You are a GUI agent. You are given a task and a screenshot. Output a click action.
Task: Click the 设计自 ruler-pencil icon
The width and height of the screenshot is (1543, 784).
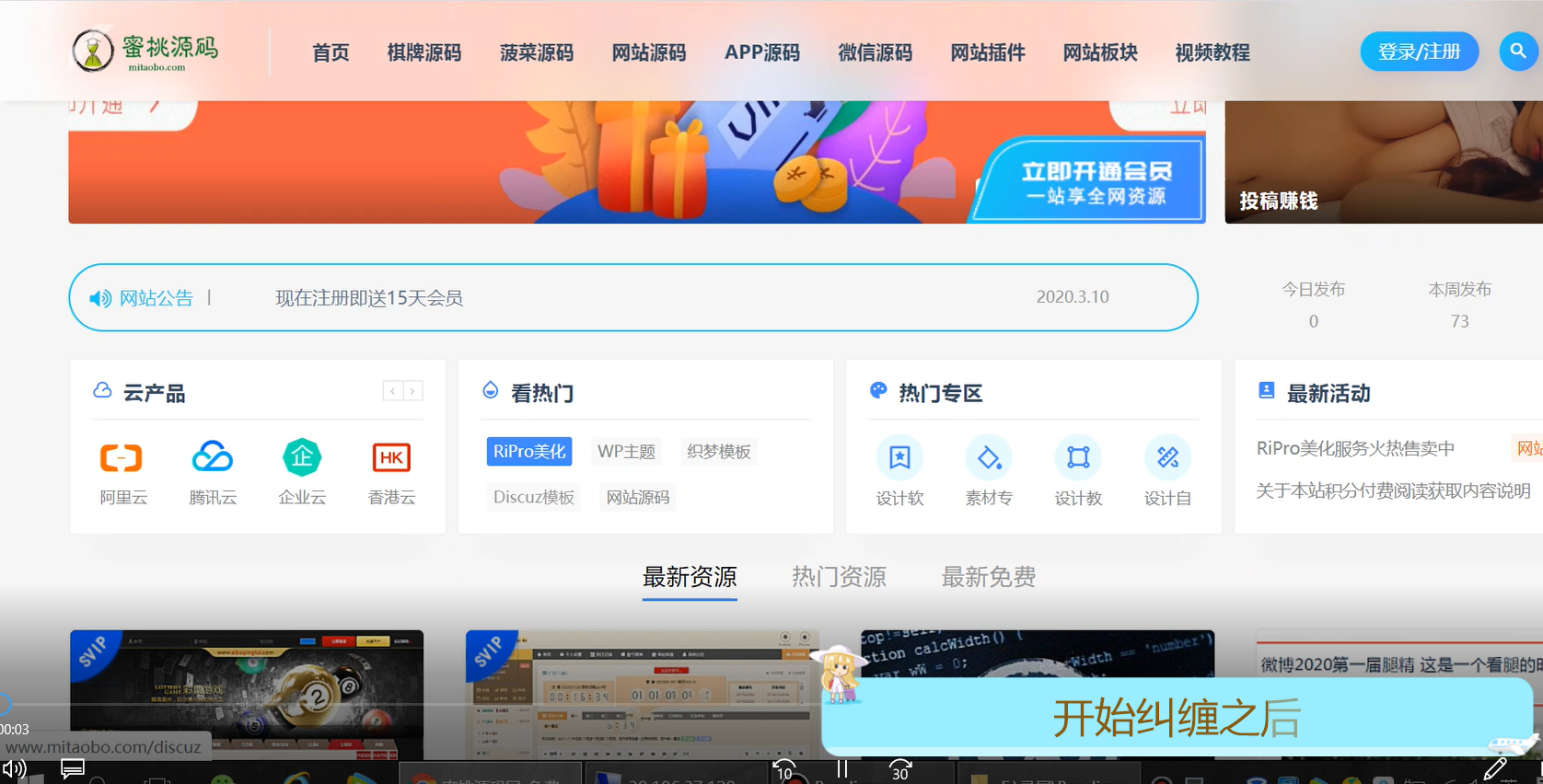click(1167, 457)
